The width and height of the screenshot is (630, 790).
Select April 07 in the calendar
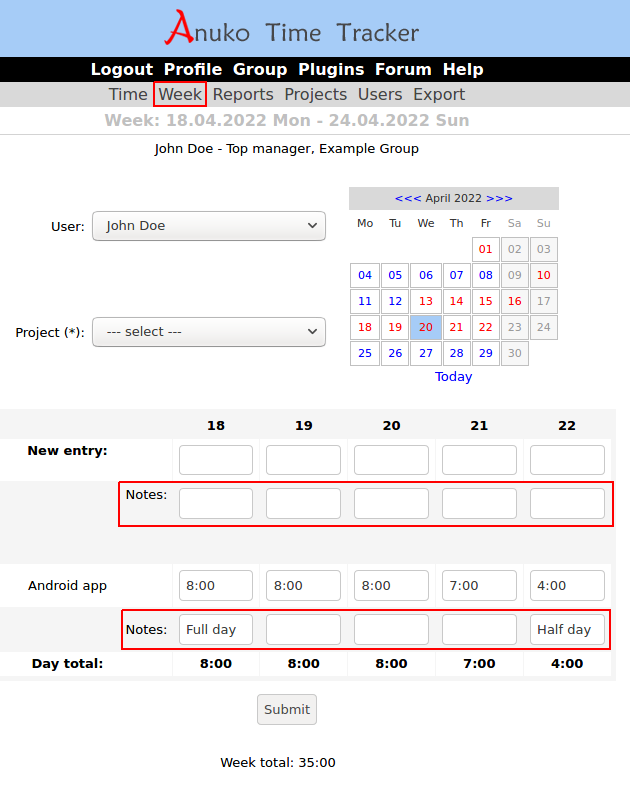457,275
